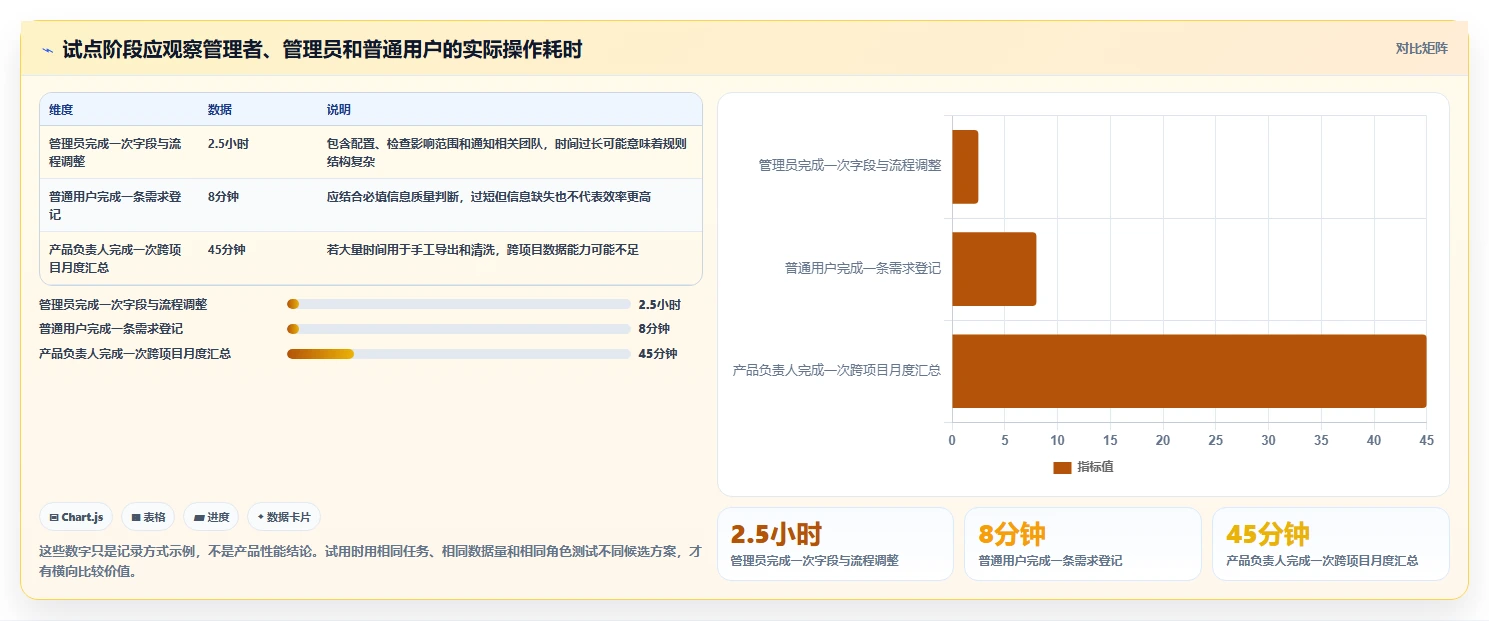Select the 进度 tag chip
The height and width of the screenshot is (621, 1489).
tap(211, 517)
